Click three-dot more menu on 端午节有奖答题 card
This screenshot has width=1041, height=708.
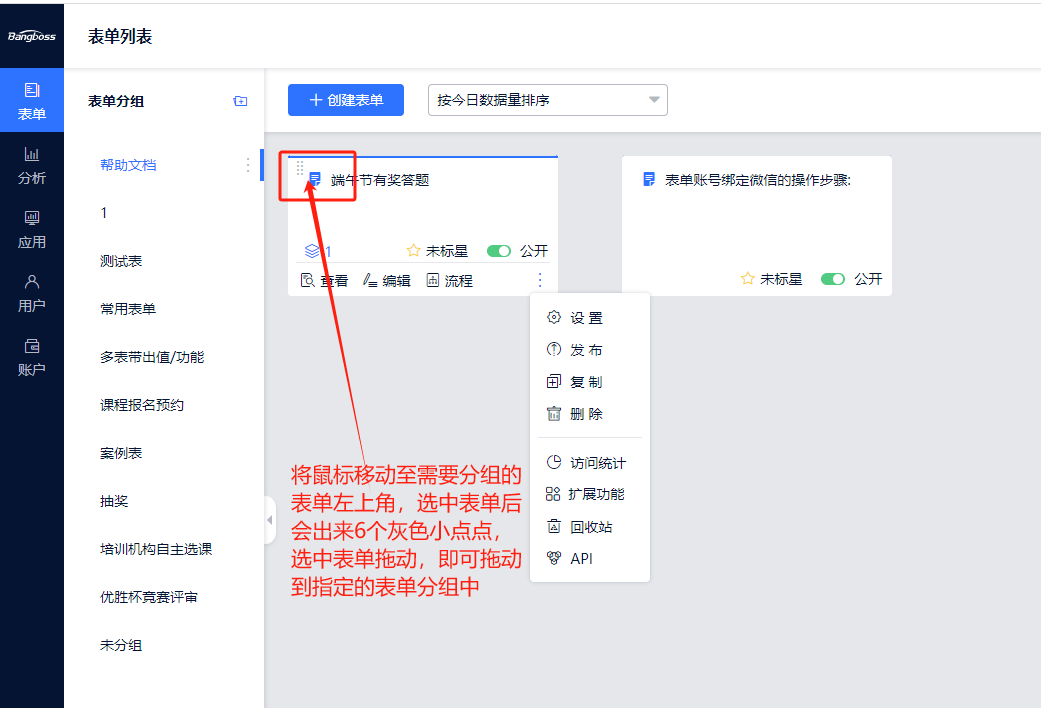pyautogui.click(x=540, y=280)
